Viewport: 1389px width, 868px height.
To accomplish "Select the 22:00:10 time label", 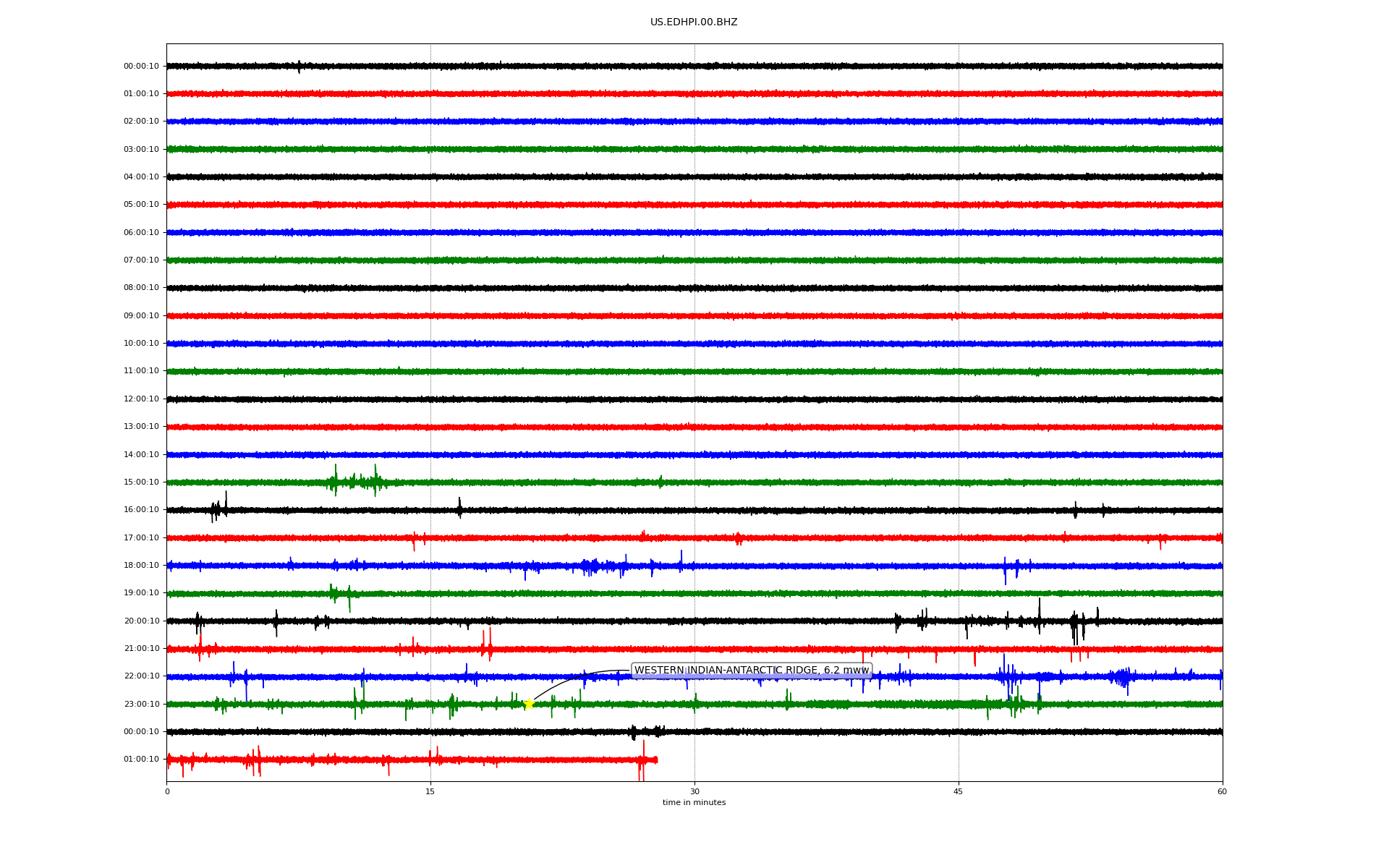I will [141, 676].
